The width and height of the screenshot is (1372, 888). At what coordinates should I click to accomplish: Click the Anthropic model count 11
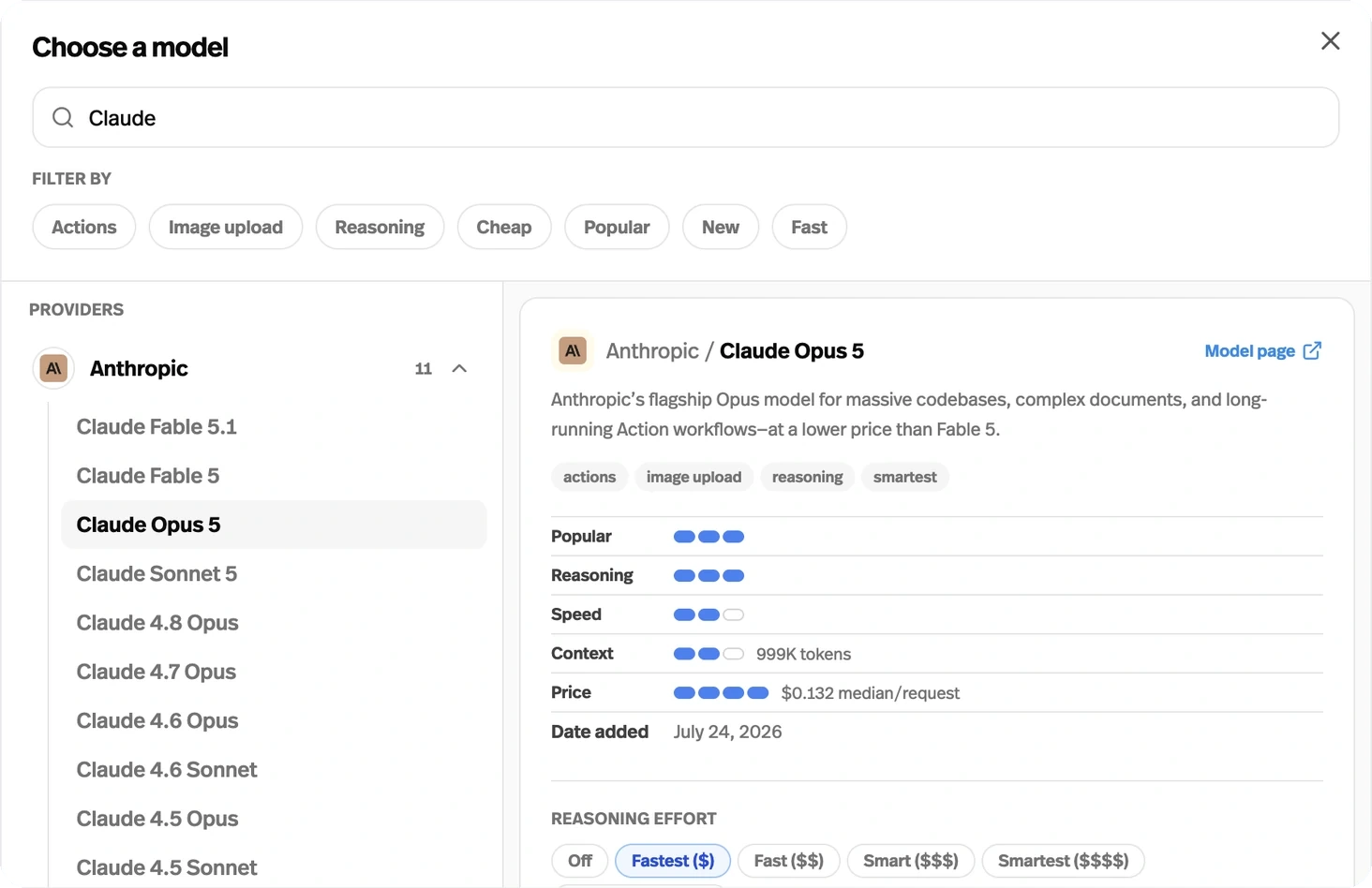[424, 368]
